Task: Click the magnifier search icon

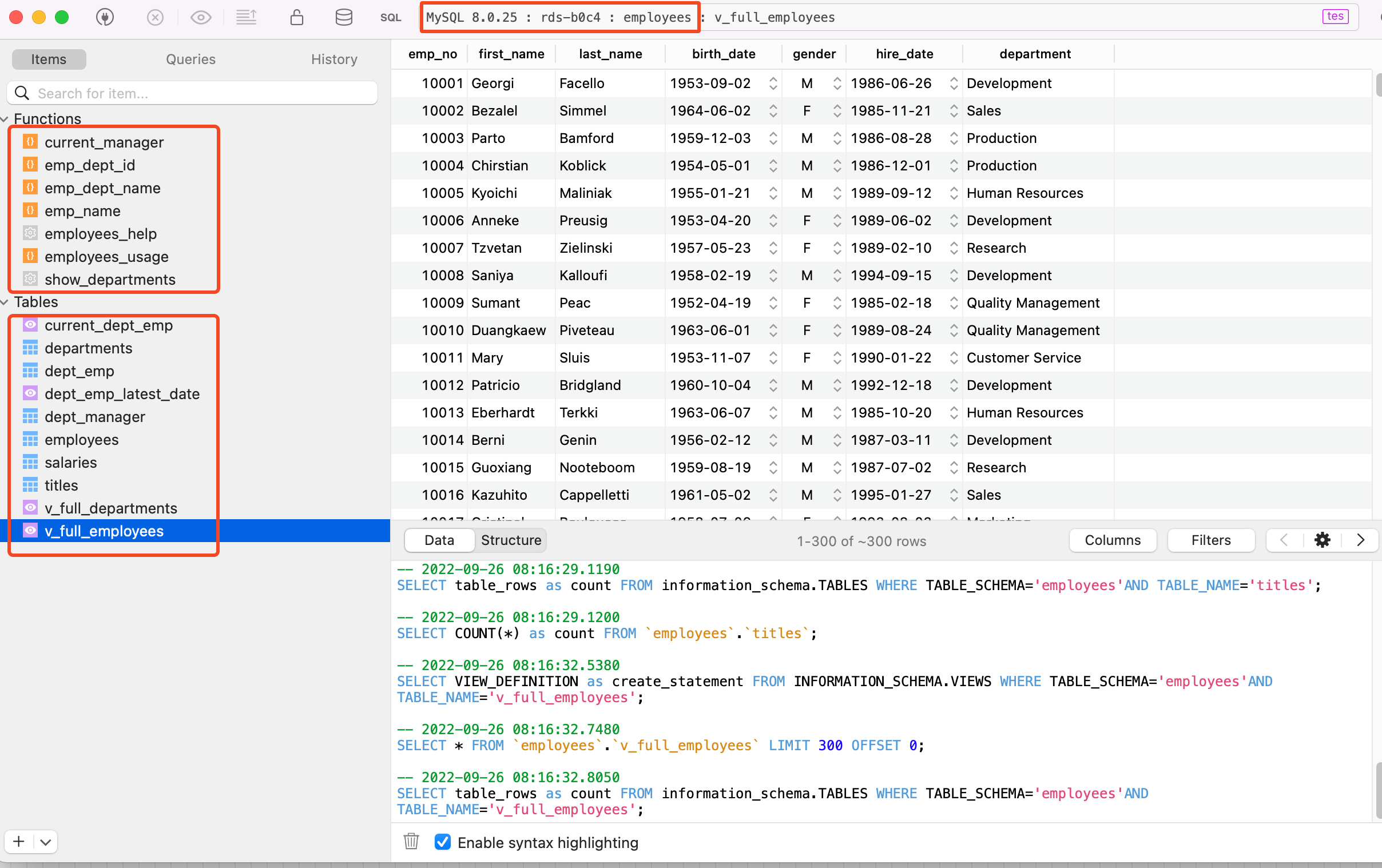Action: (22, 93)
